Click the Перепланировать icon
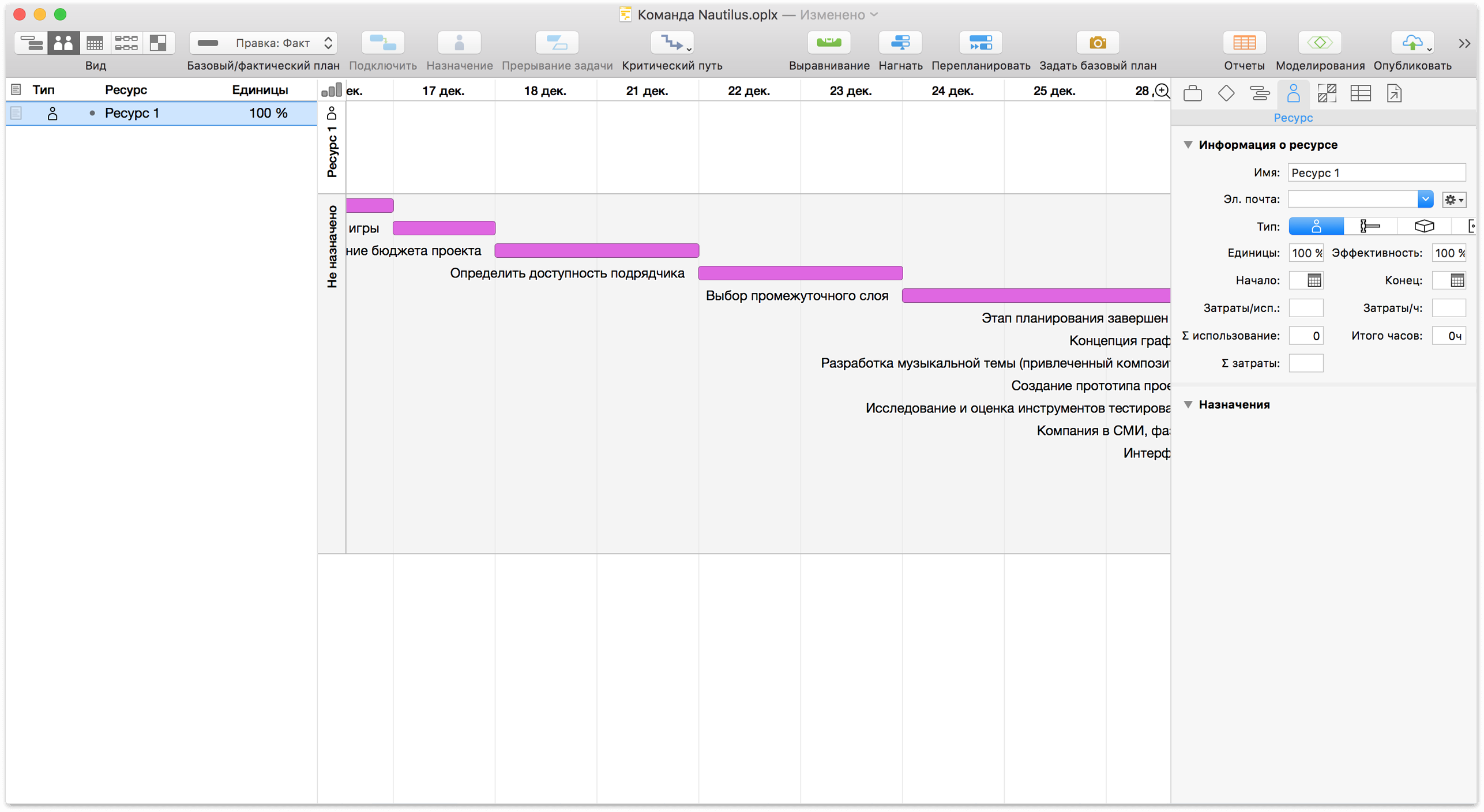The height and width of the screenshot is (812, 1484). click(980, 43)
